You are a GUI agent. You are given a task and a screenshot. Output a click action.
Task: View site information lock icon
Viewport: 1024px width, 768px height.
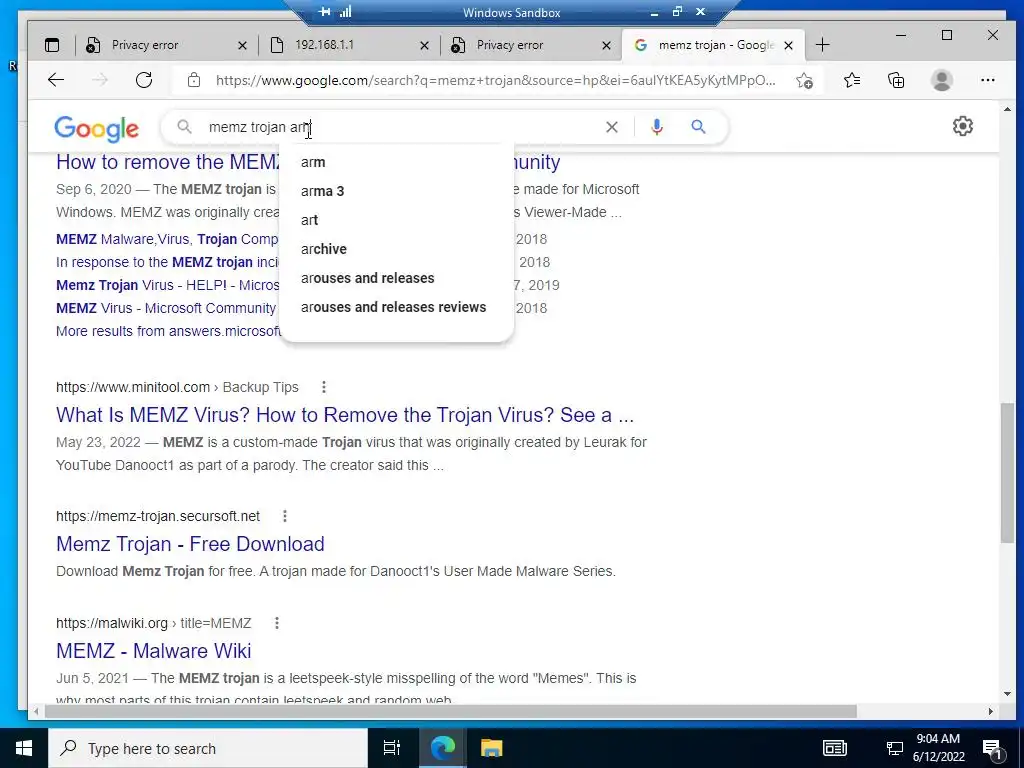[x=193, y=80]
